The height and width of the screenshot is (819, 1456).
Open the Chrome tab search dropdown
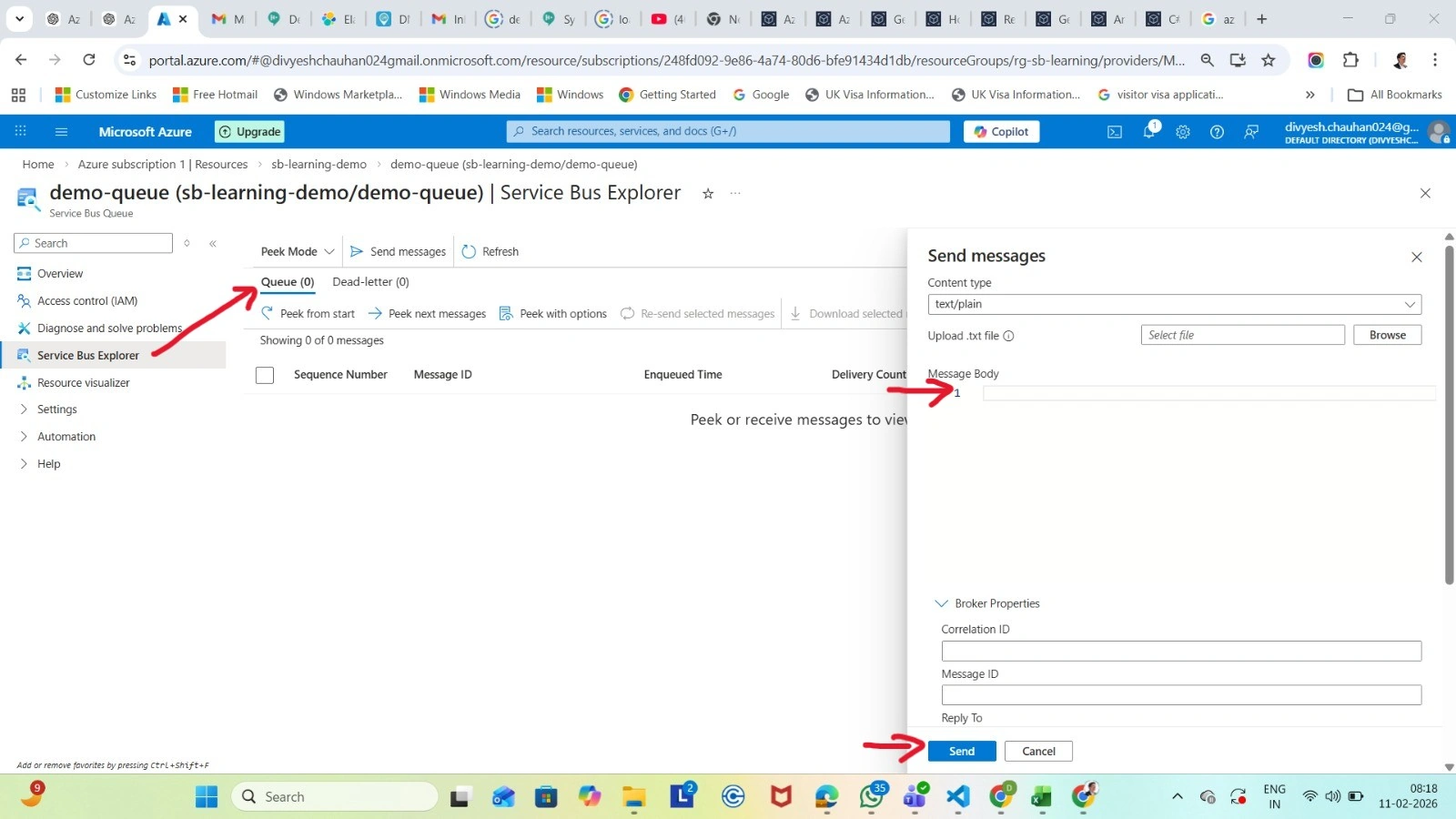[19, 19]
